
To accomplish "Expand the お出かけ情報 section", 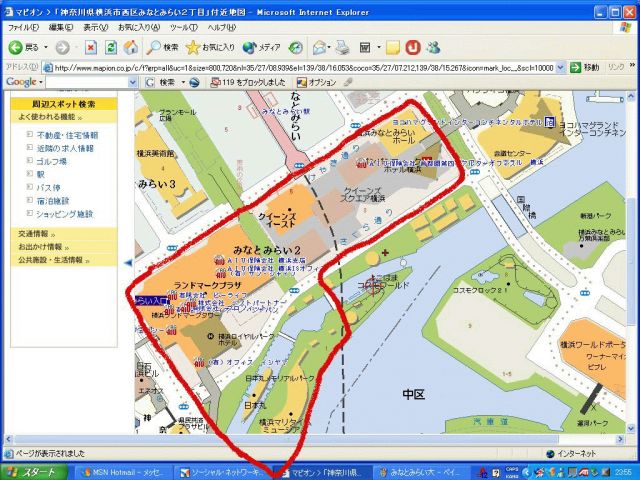I will (x=44, y=247).
